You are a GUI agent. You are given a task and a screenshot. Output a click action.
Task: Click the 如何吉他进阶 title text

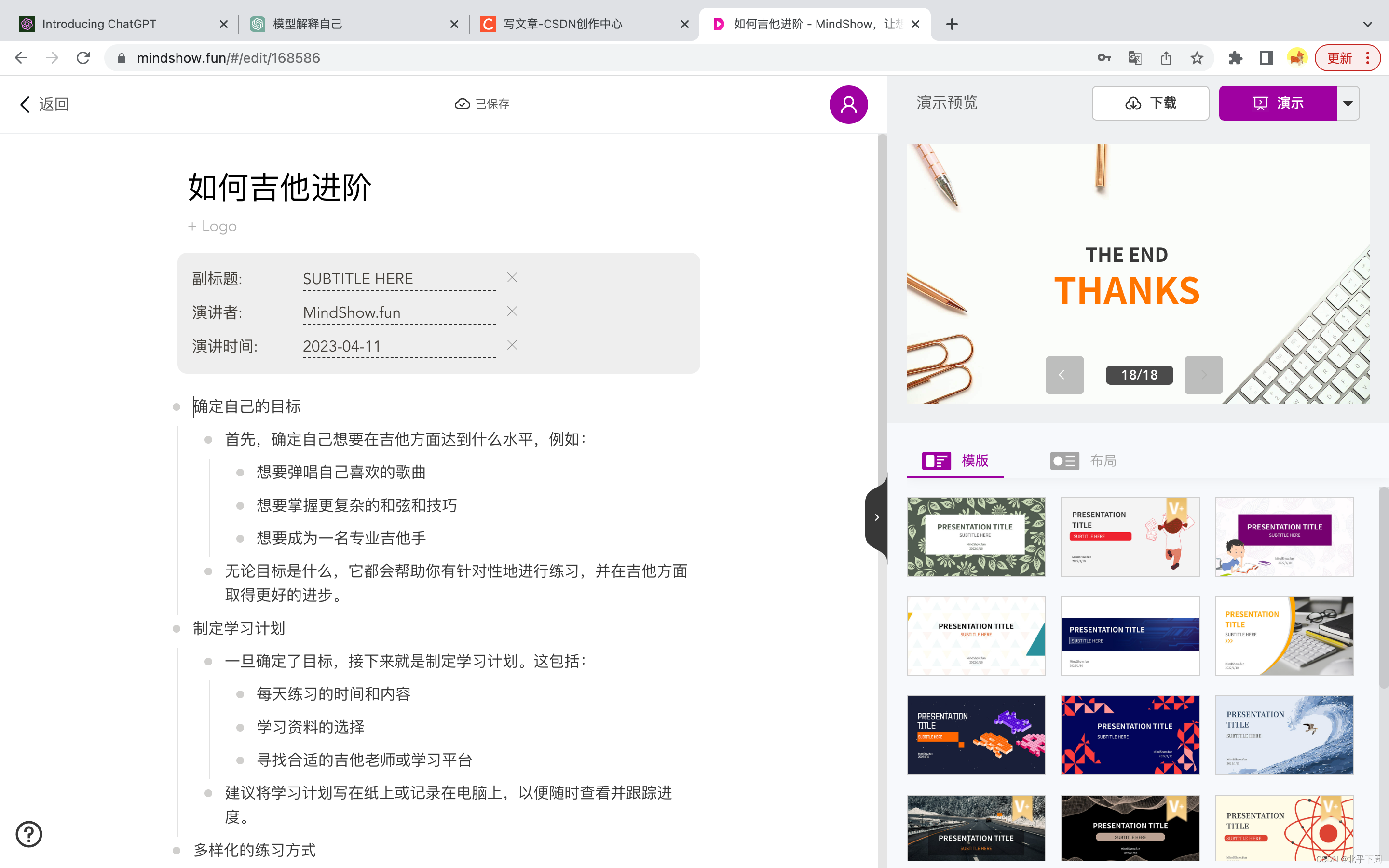coord(280,188)
